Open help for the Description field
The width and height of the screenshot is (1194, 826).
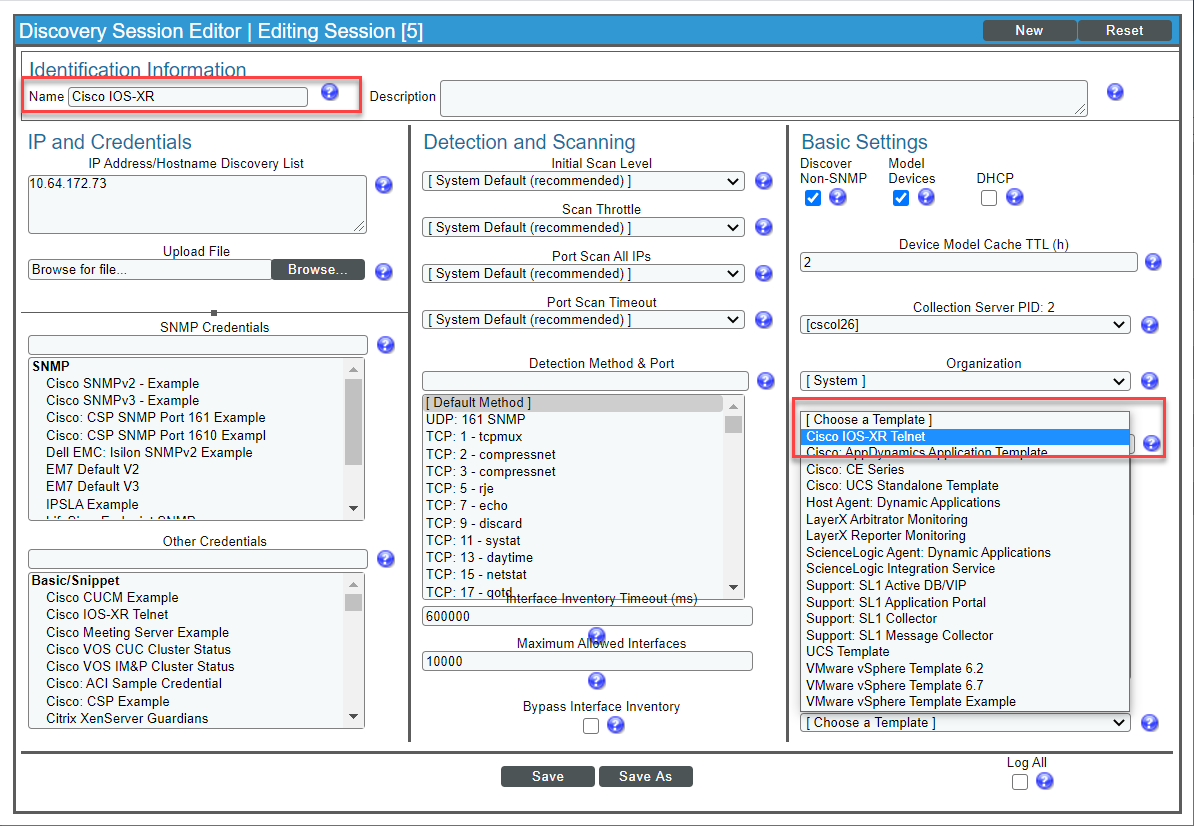1115,92
